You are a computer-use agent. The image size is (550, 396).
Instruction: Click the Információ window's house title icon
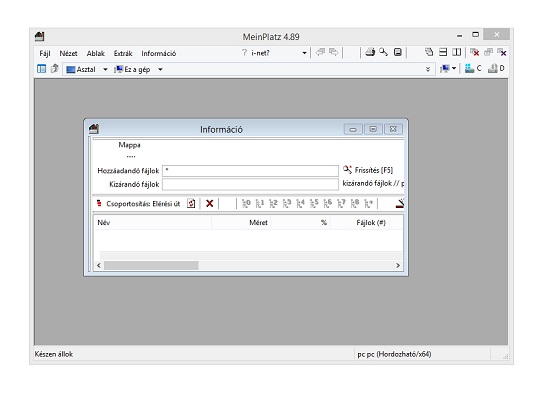coord(94,129)
